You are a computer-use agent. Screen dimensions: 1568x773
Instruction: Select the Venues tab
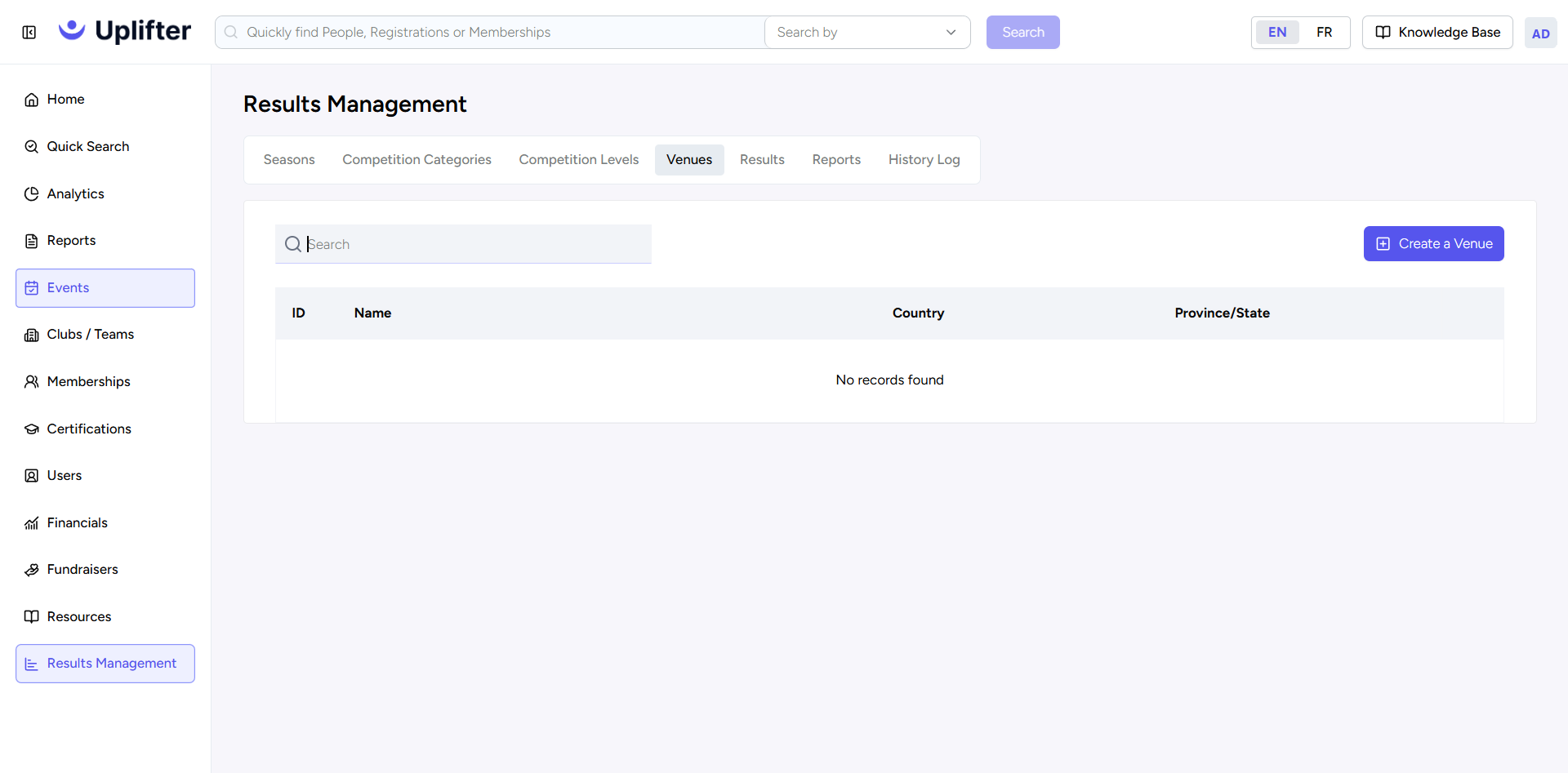click(689, 160)
